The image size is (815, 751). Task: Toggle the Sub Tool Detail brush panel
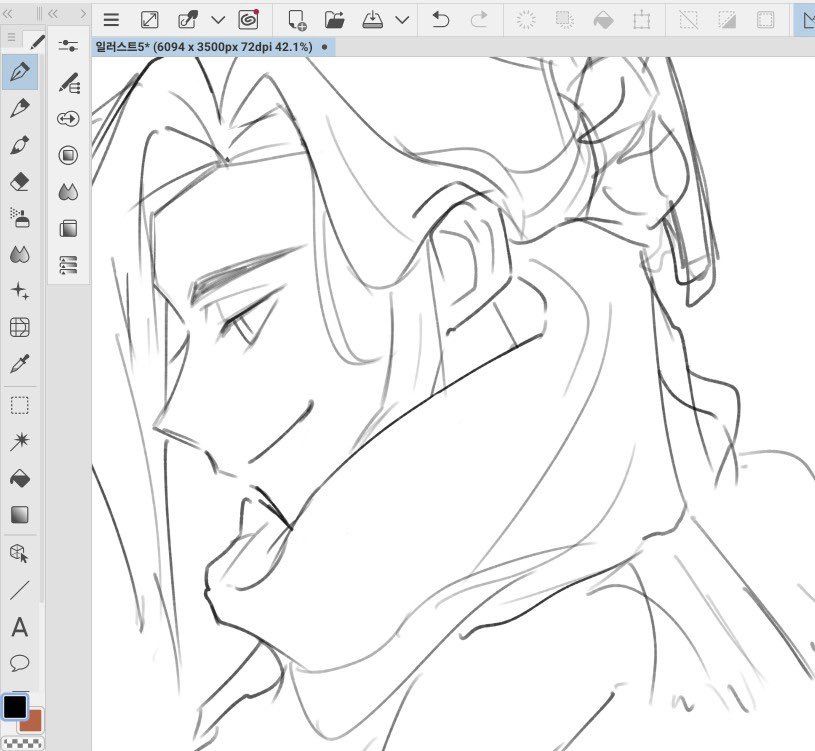[x=68, y=83]
